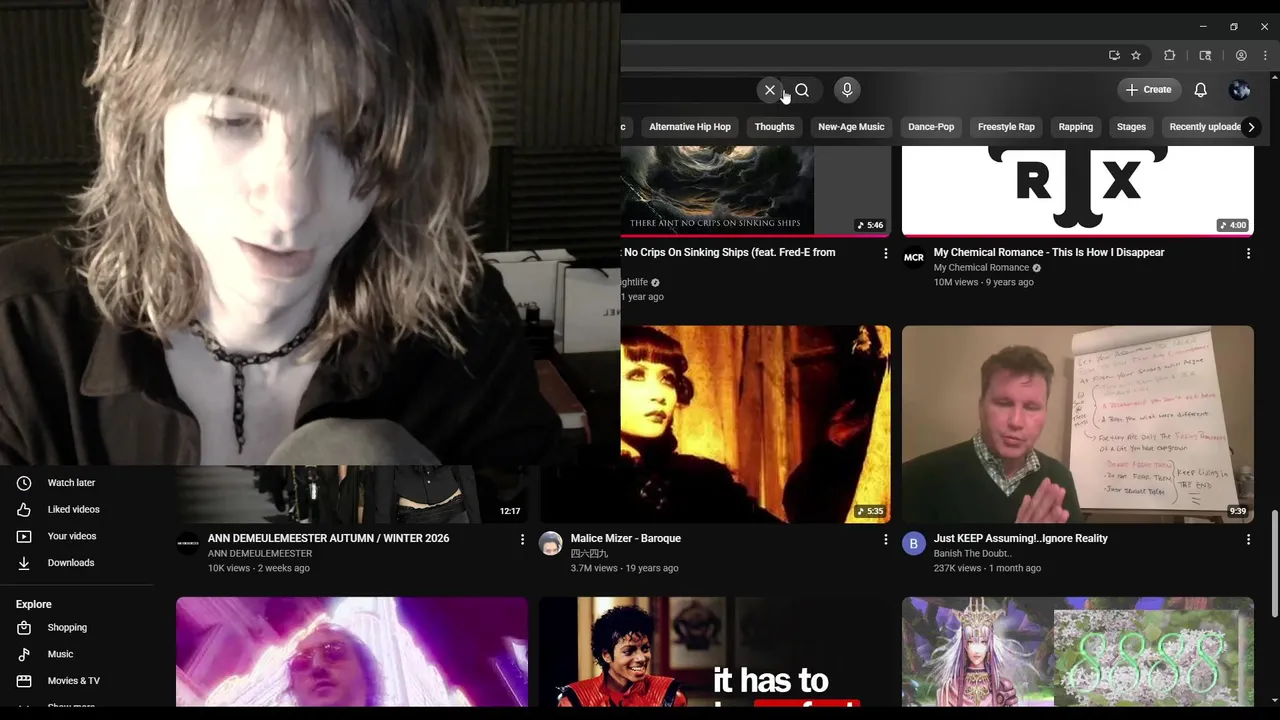Open options for This Is How I Disappear
Screen dimensions: 1280x720
1248,254
